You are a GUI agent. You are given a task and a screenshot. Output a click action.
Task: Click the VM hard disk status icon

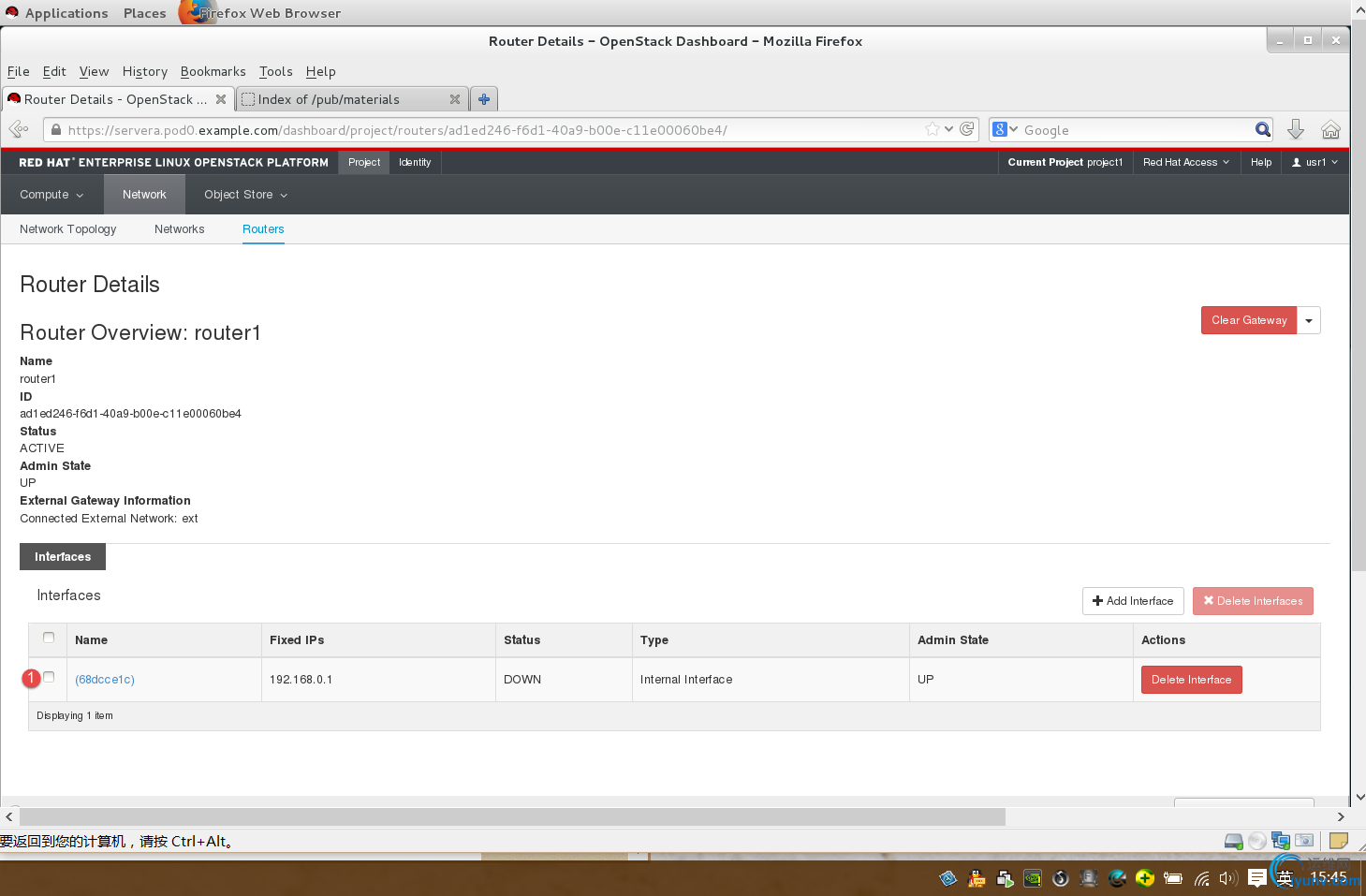(1234, 841)
